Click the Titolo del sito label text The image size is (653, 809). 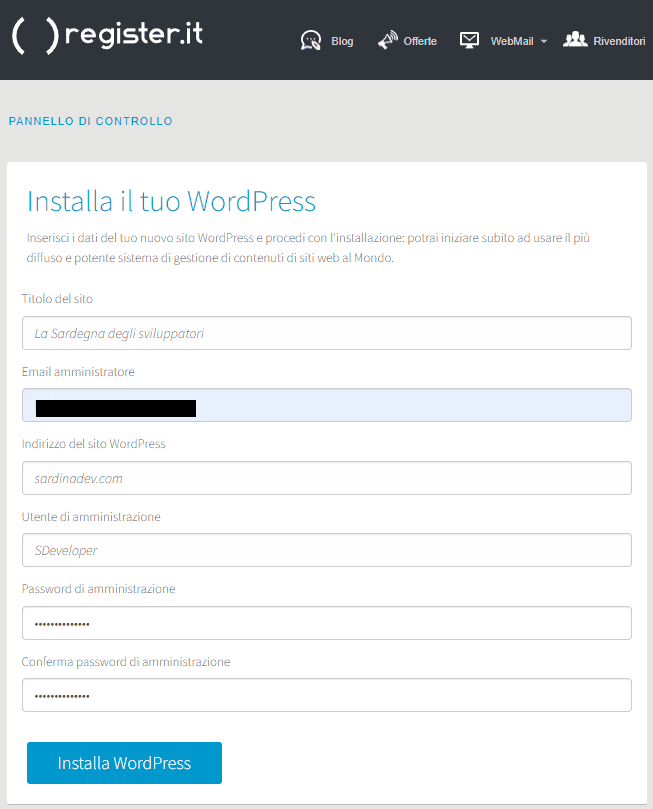click(x=57, y=299)
